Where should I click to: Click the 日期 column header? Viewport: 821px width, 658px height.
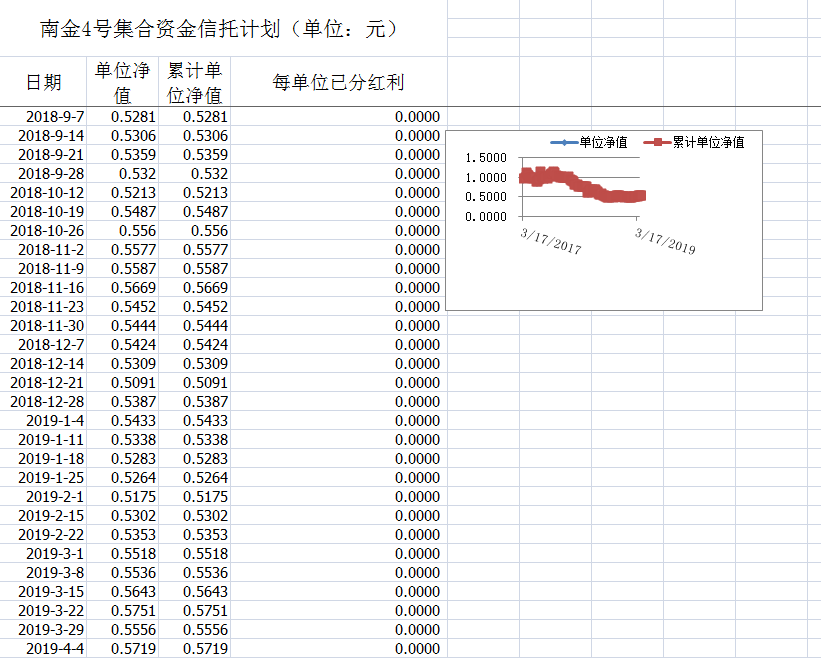[43, 82]
